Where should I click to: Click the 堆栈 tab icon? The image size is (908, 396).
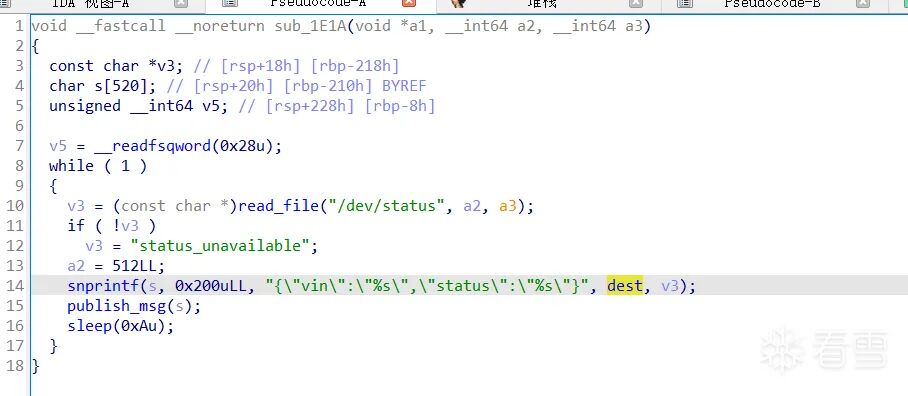(458, 3)
